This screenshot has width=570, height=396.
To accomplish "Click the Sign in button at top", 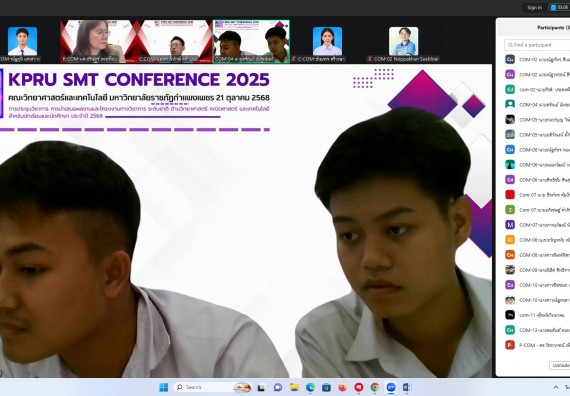I will pos(534,7).
